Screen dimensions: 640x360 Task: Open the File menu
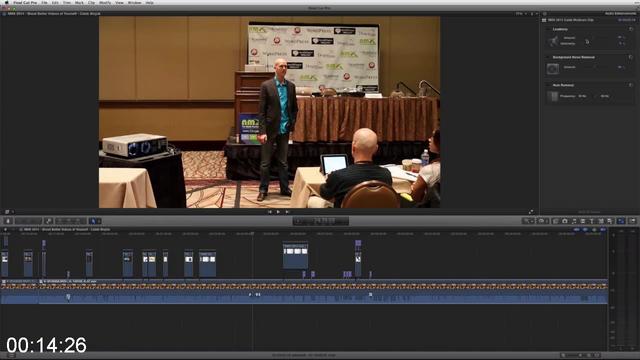tap(44, 2)
